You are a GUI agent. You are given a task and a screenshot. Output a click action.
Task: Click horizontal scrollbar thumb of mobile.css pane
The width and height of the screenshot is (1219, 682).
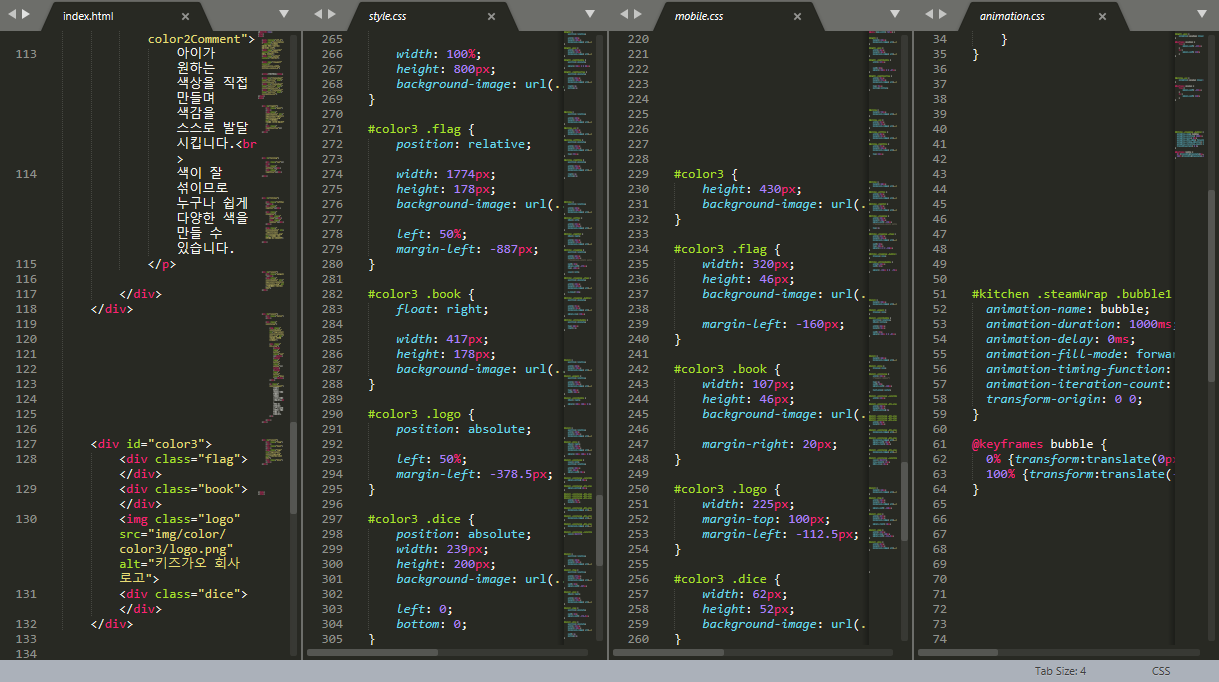[x=669, y=652]
